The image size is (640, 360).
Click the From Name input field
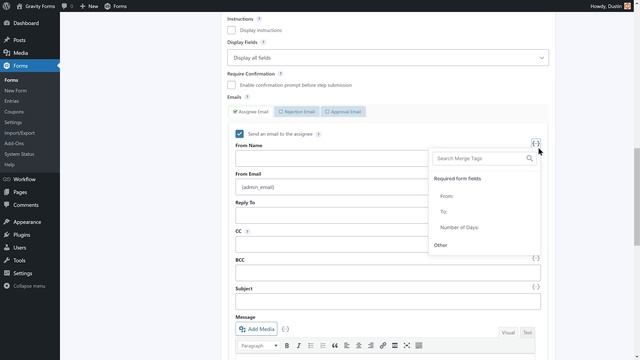tap(331, 158)
